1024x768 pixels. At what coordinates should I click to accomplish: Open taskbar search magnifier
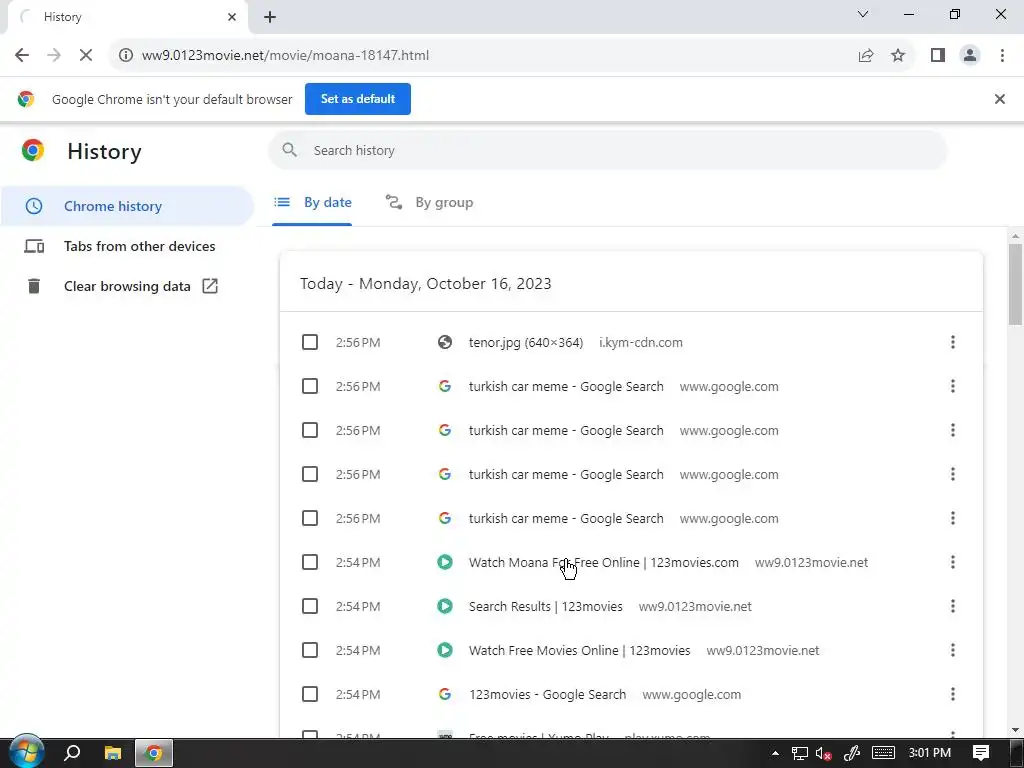[72, 753]
